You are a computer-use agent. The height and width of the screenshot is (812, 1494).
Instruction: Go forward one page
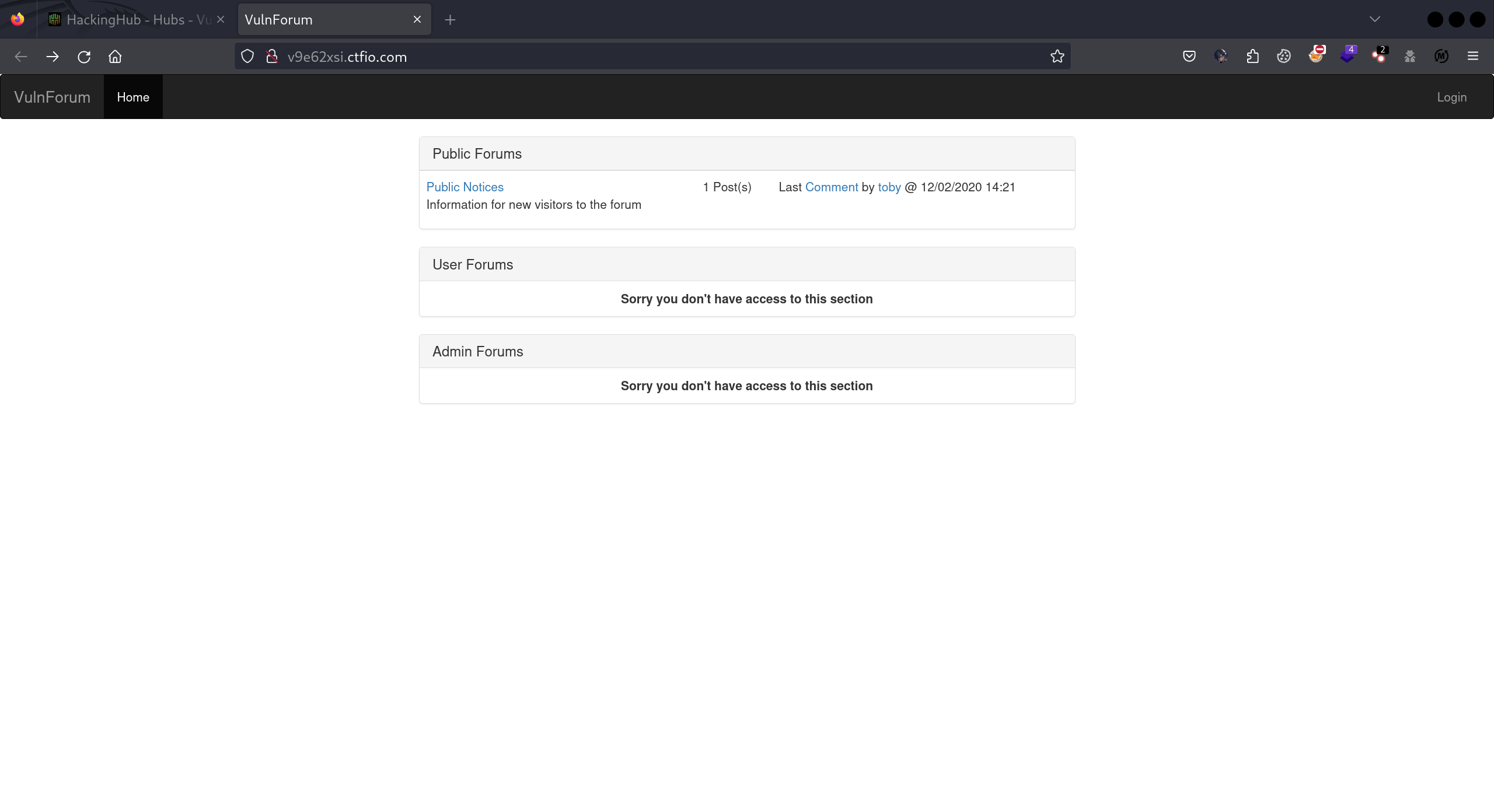click(53, 57)
